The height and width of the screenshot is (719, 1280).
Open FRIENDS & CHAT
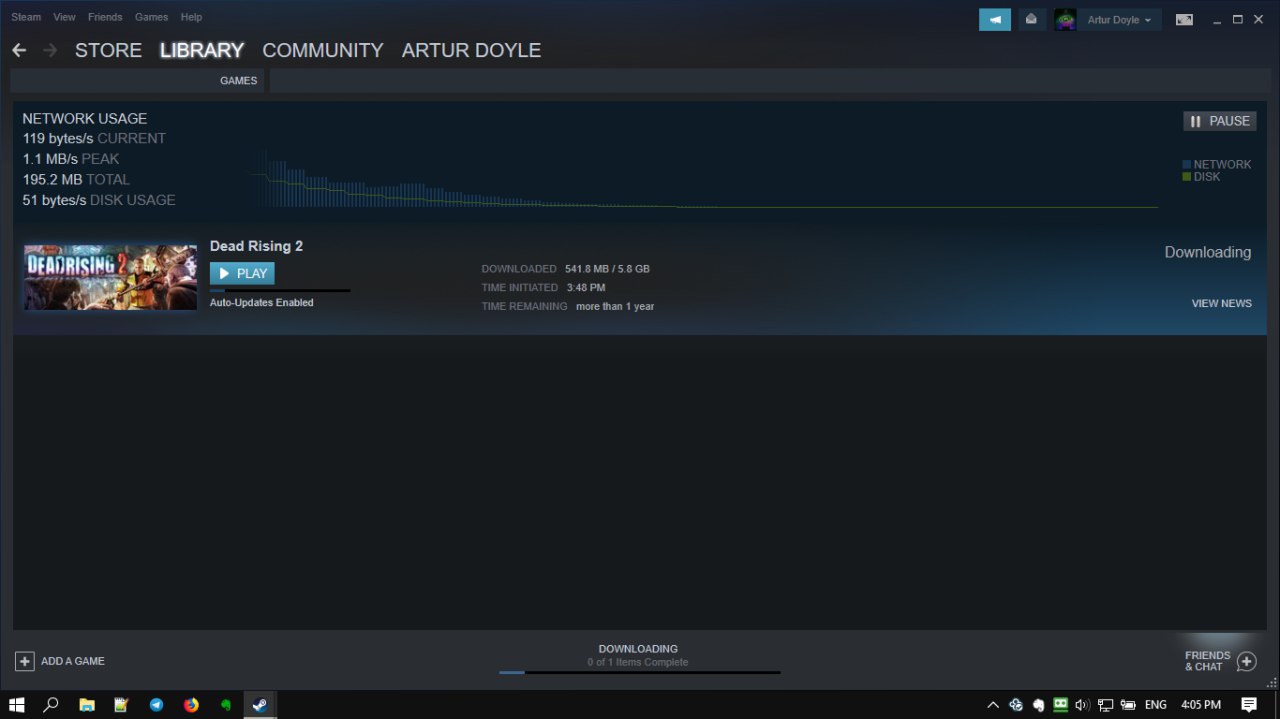(x=1207, y=661)
